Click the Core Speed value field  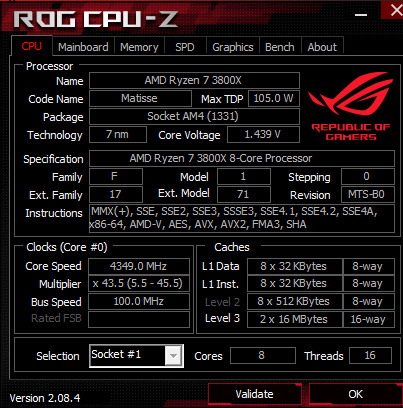click(139, 266)
